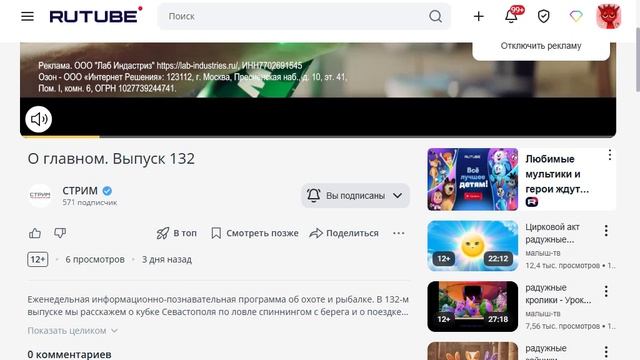640x360 pixels.
Task: Click bell icon in subscribed button
Action: coord(313,196)
